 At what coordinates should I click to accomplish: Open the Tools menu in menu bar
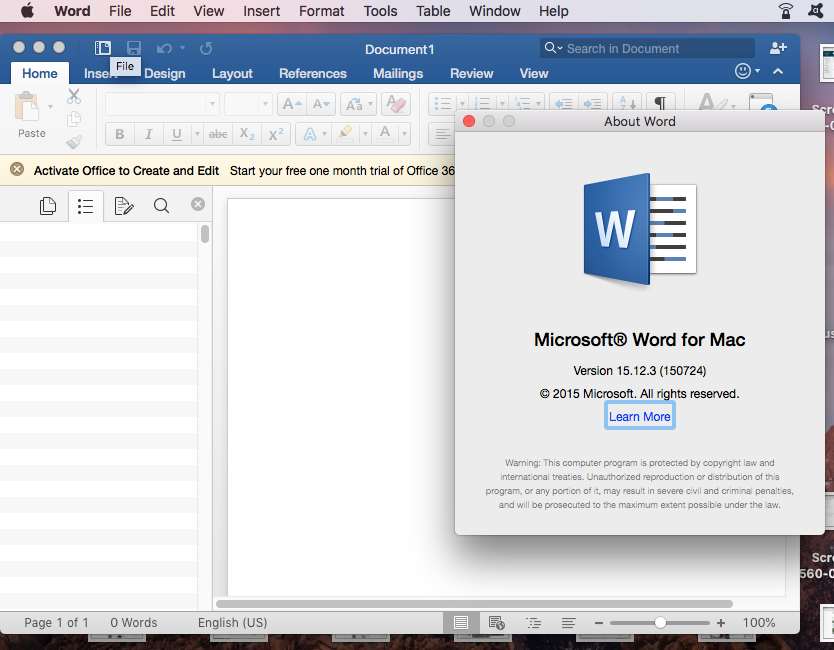[x=380, y=11]
